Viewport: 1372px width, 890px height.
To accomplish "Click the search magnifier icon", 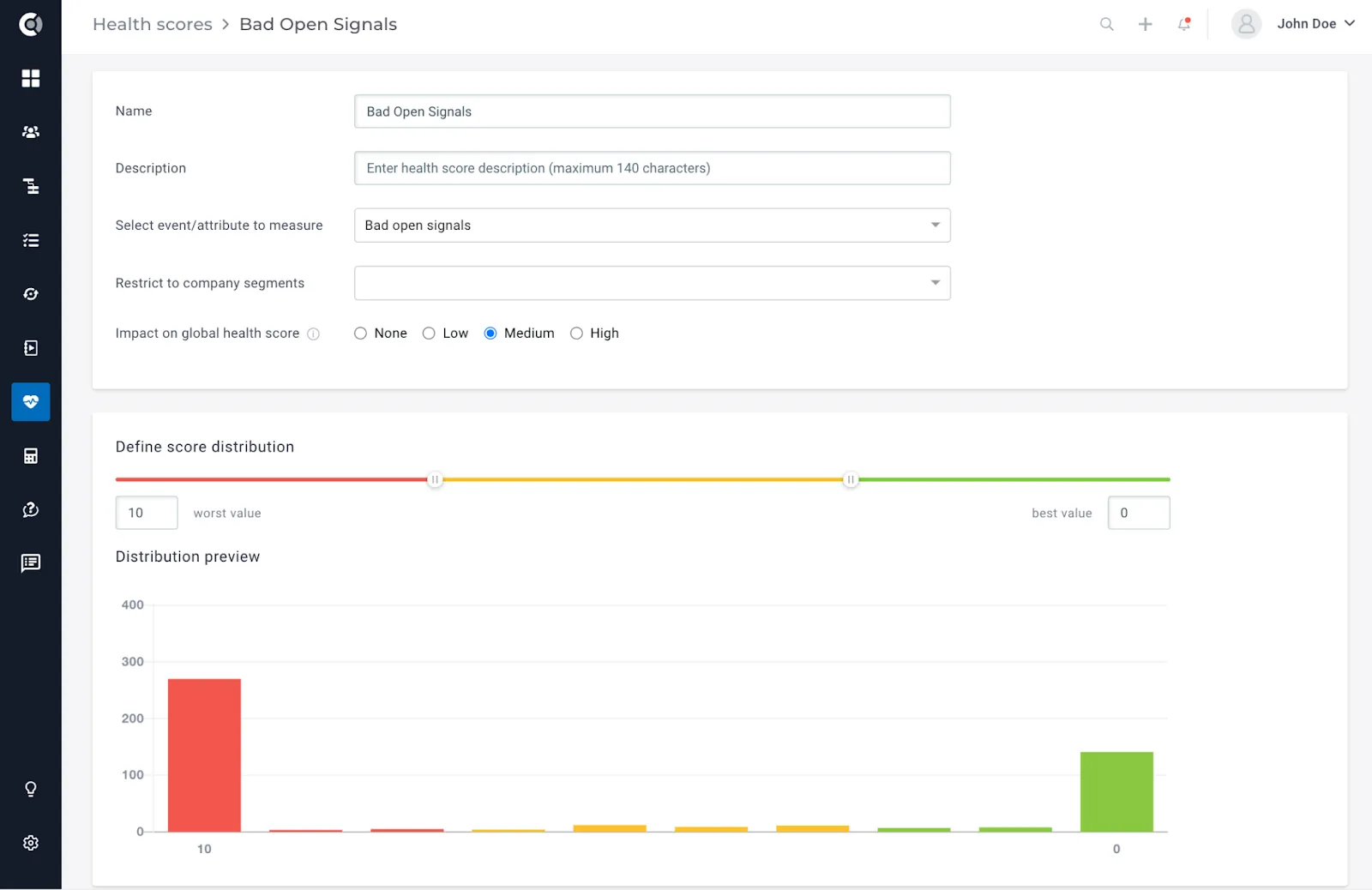I will tap(1107, 24).
